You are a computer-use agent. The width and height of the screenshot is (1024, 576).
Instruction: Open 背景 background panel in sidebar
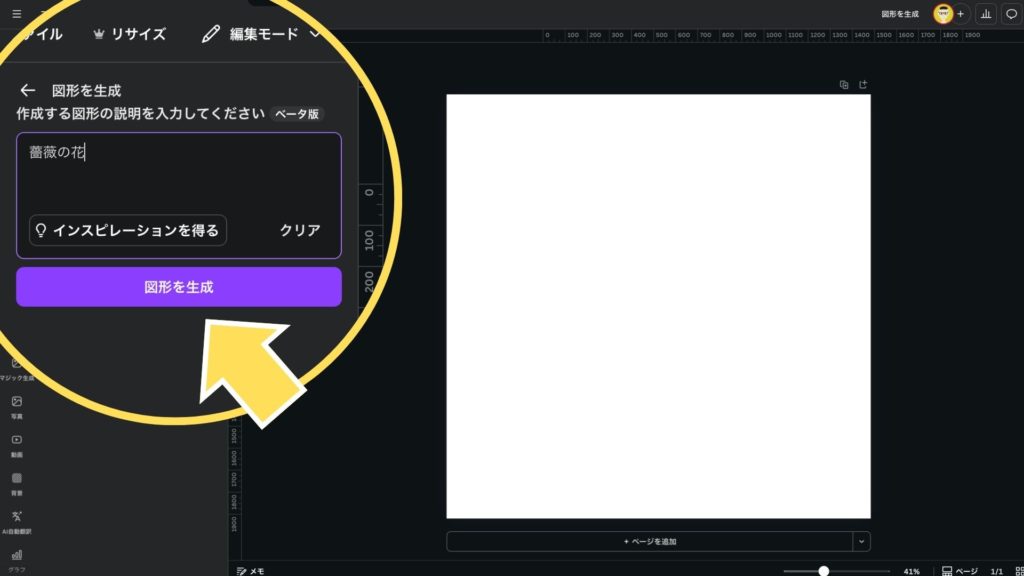[17, 483]
